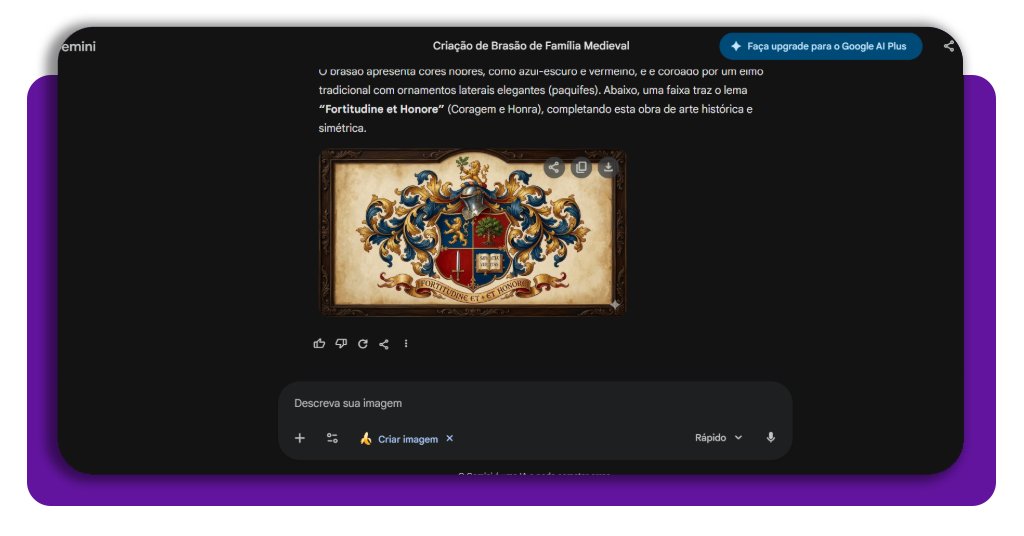
Task: Regenerate the response
Action: [x=362, y=343]
